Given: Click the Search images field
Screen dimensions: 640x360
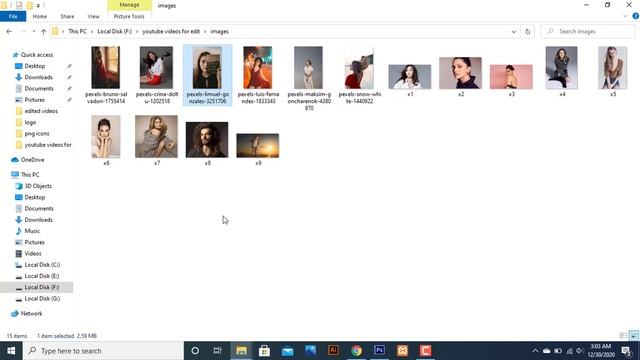Looking at the screenshot, I should point(588,31).
